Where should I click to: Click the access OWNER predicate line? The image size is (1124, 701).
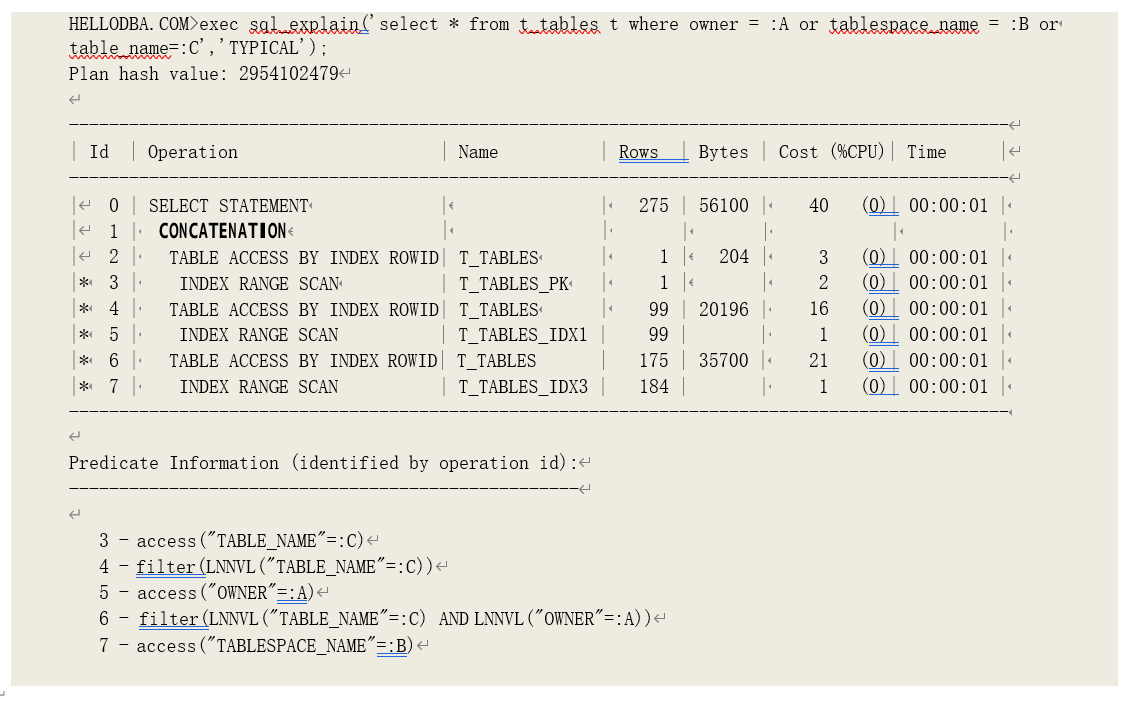click(224, 593)
